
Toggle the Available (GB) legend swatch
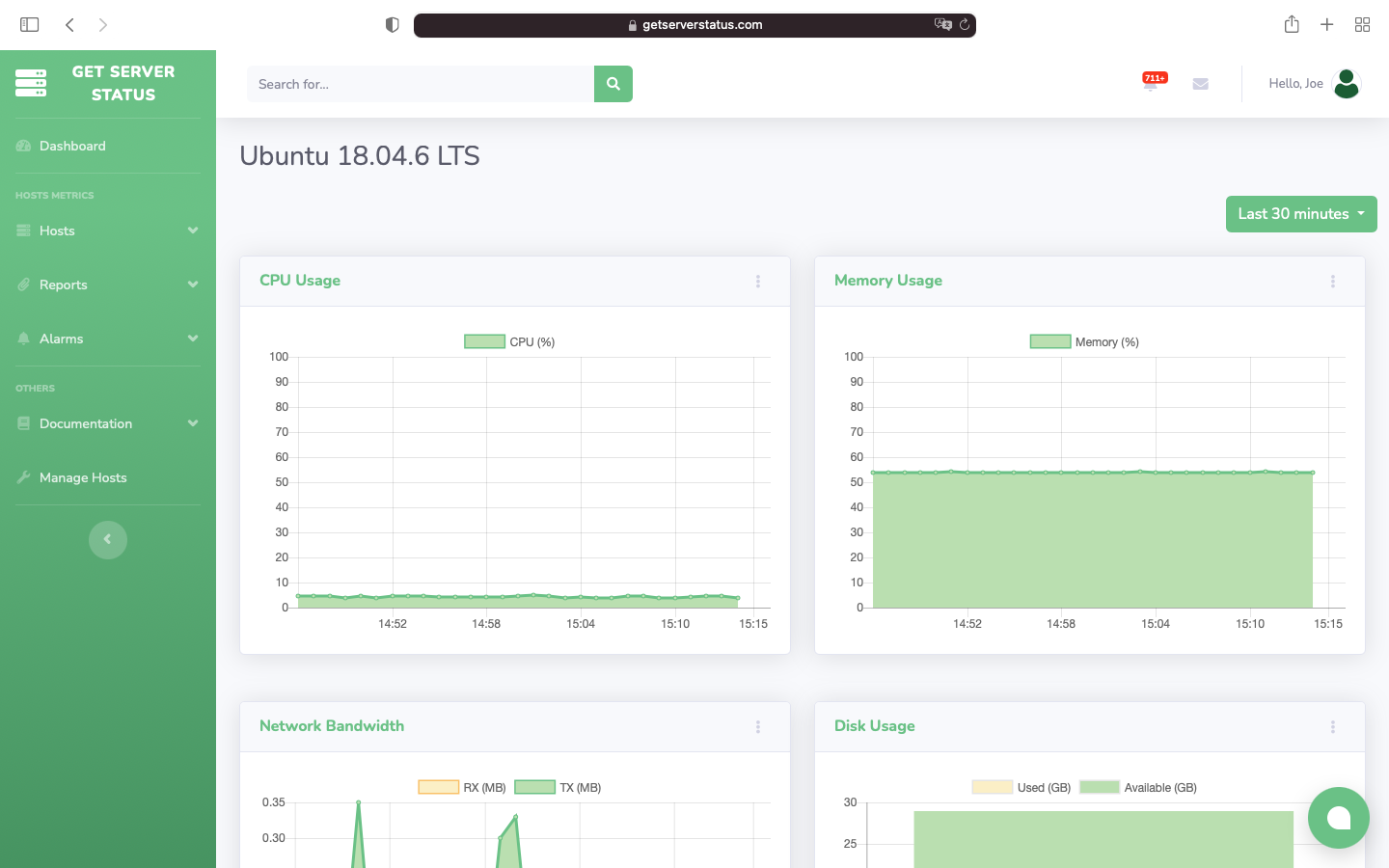1100,787
